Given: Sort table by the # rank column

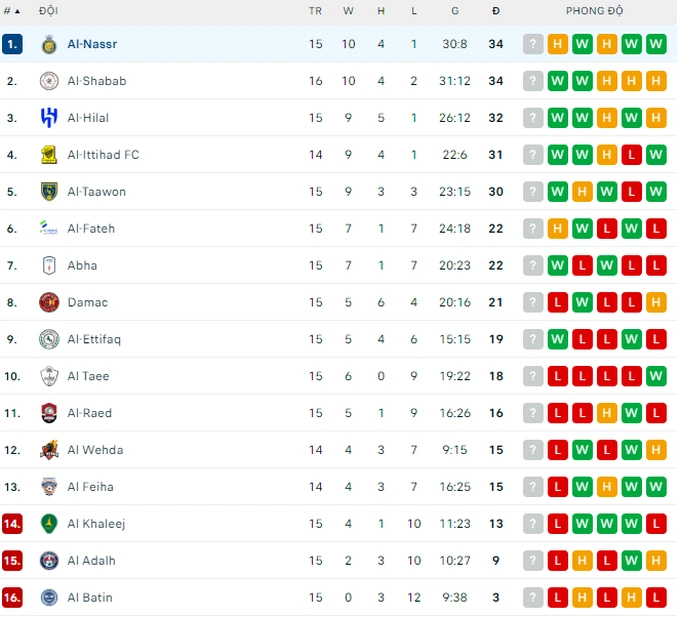Looking at the screenshot, I should pyautogui.click(x=12, y=11).
